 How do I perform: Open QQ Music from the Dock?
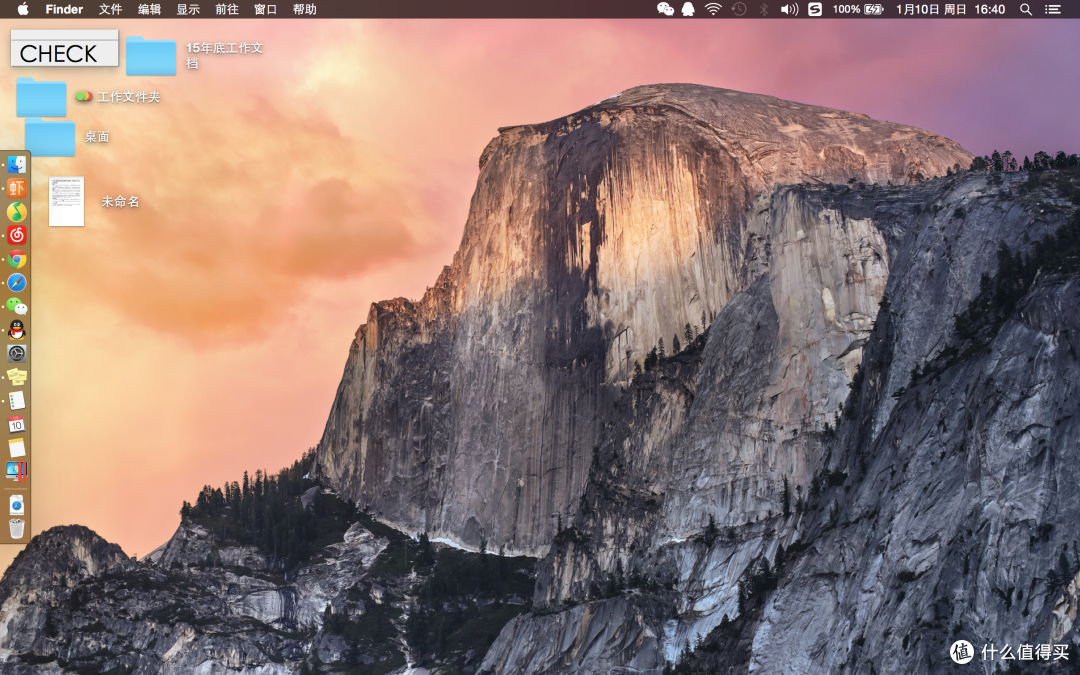pyautogui.click(x=17, y=211)
